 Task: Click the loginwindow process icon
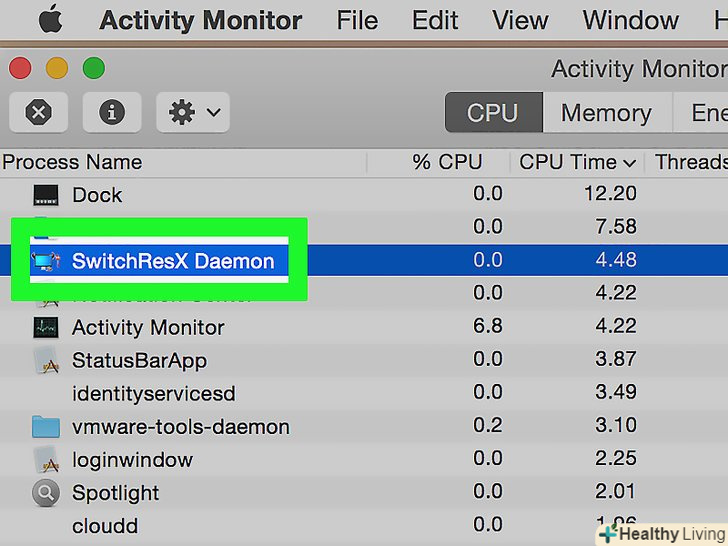(x=46, y=460)
